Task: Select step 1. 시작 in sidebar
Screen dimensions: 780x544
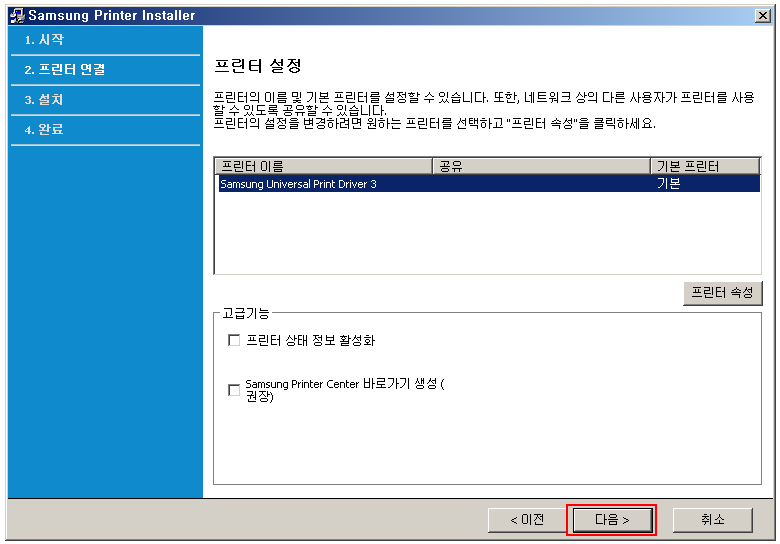Action: 44,40
